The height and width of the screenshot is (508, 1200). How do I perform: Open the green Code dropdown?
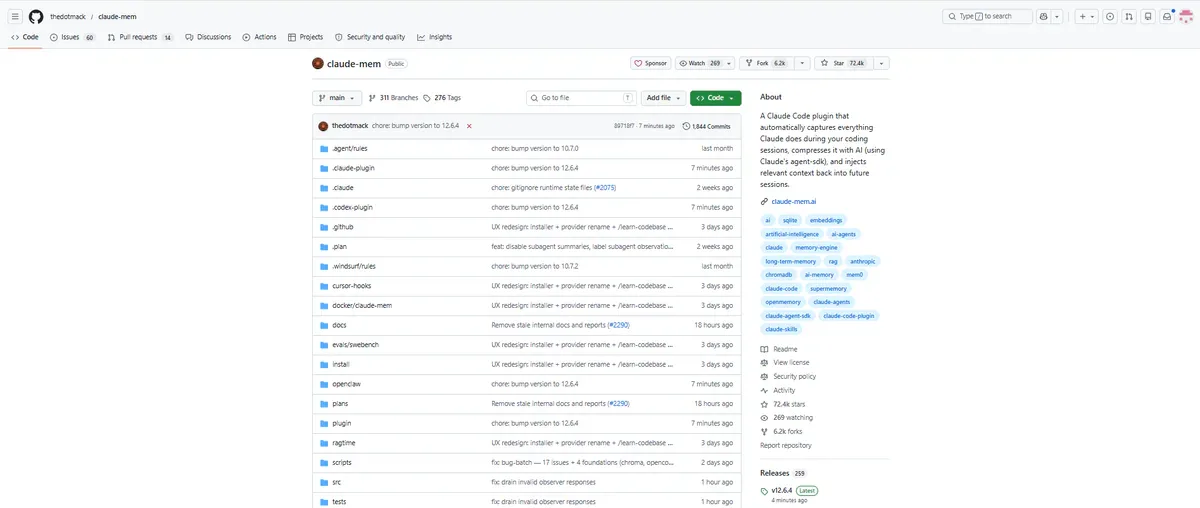tap(716, 98)
